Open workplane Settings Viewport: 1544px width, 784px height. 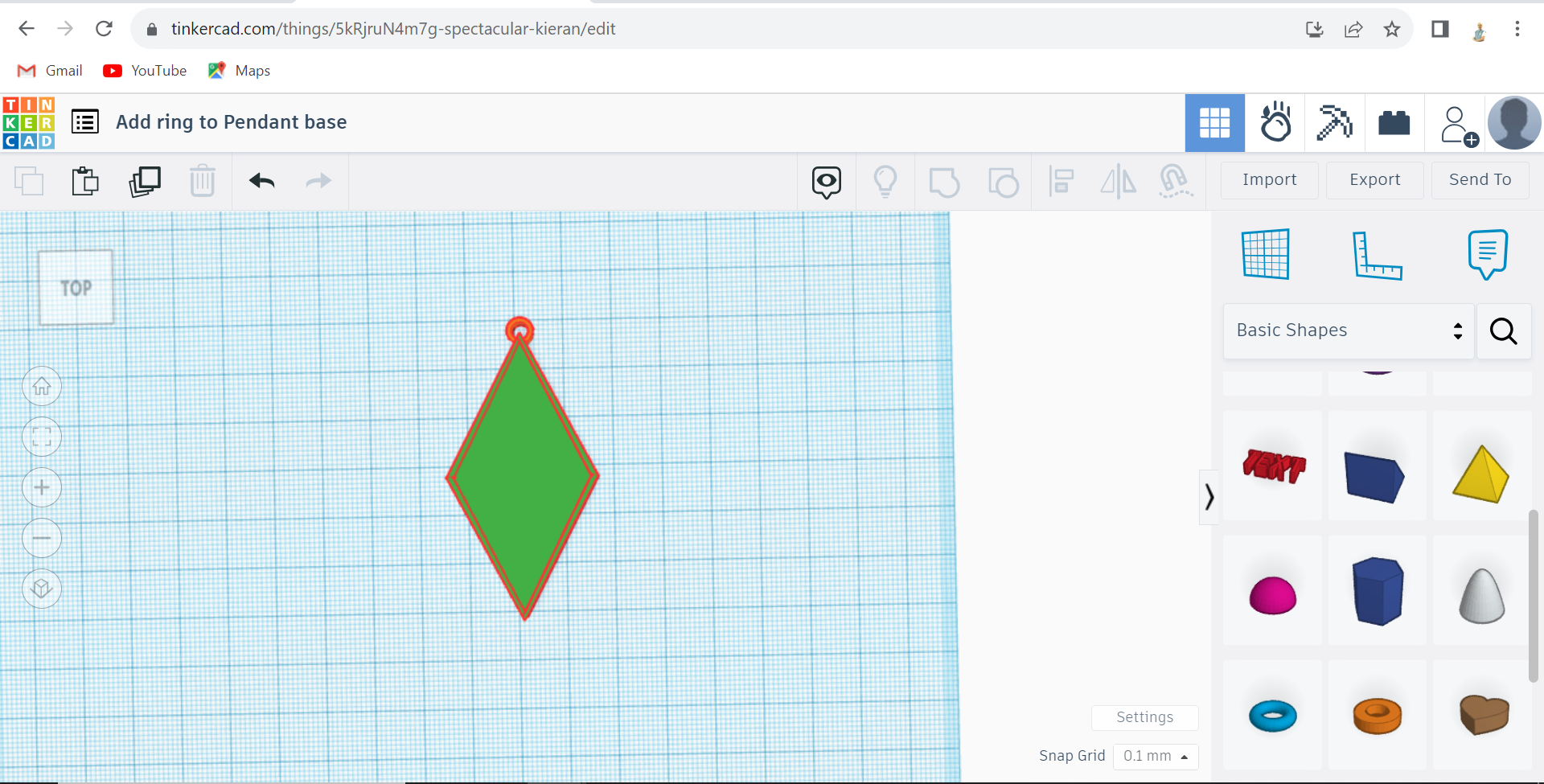point(1144,717)
